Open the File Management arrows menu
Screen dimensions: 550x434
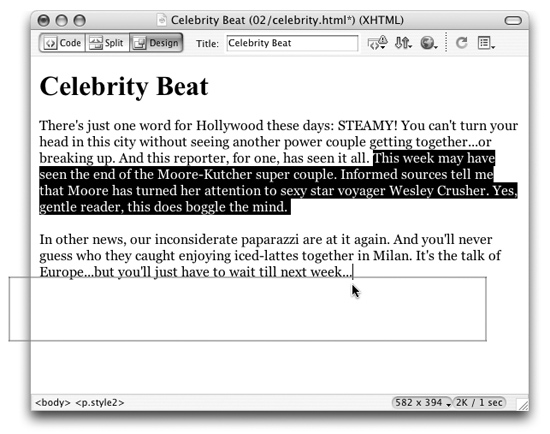tap(403, 43)
